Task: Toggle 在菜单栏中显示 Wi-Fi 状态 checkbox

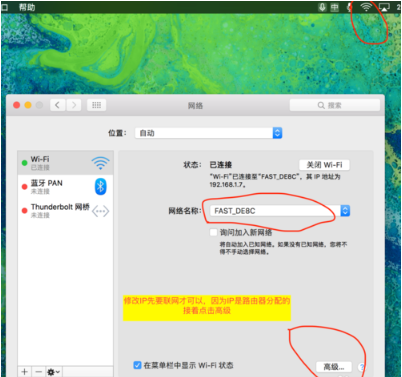Action: pos(137,365)
